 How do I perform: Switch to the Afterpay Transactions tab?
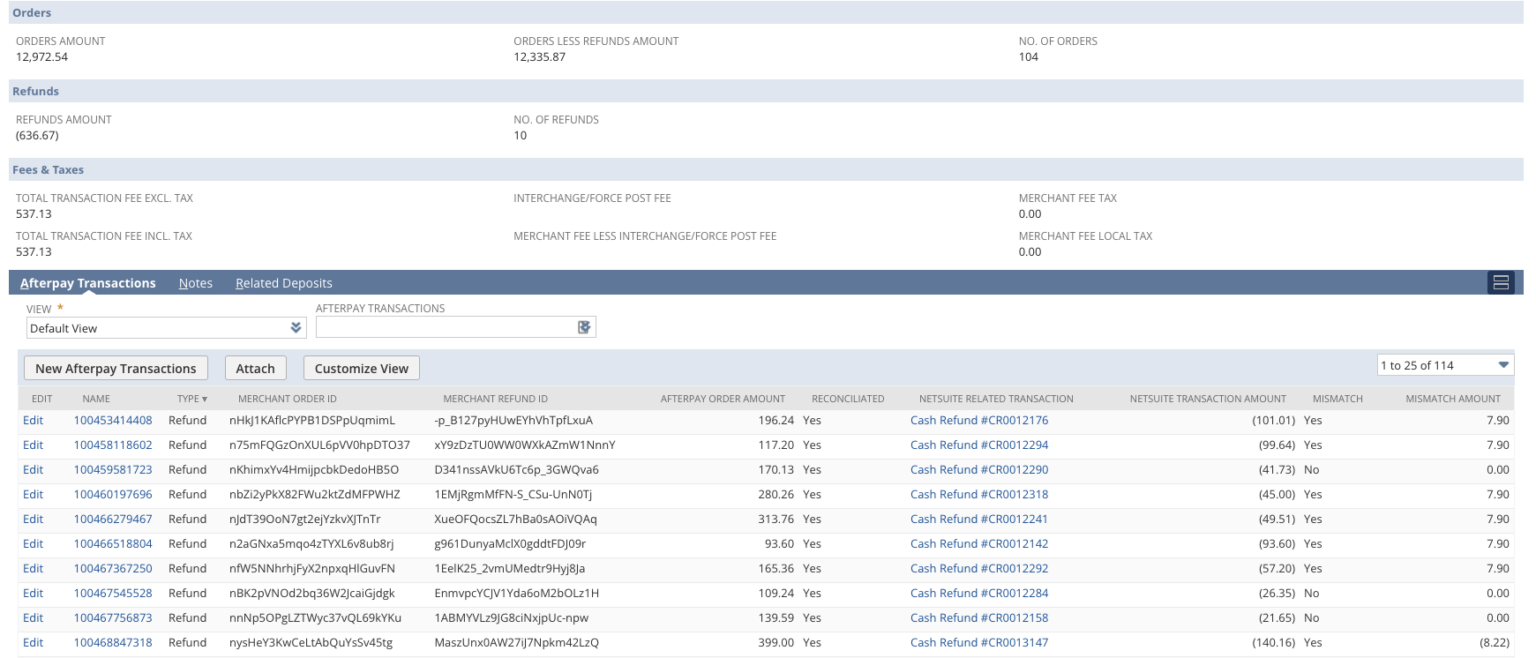click(88, 283)
